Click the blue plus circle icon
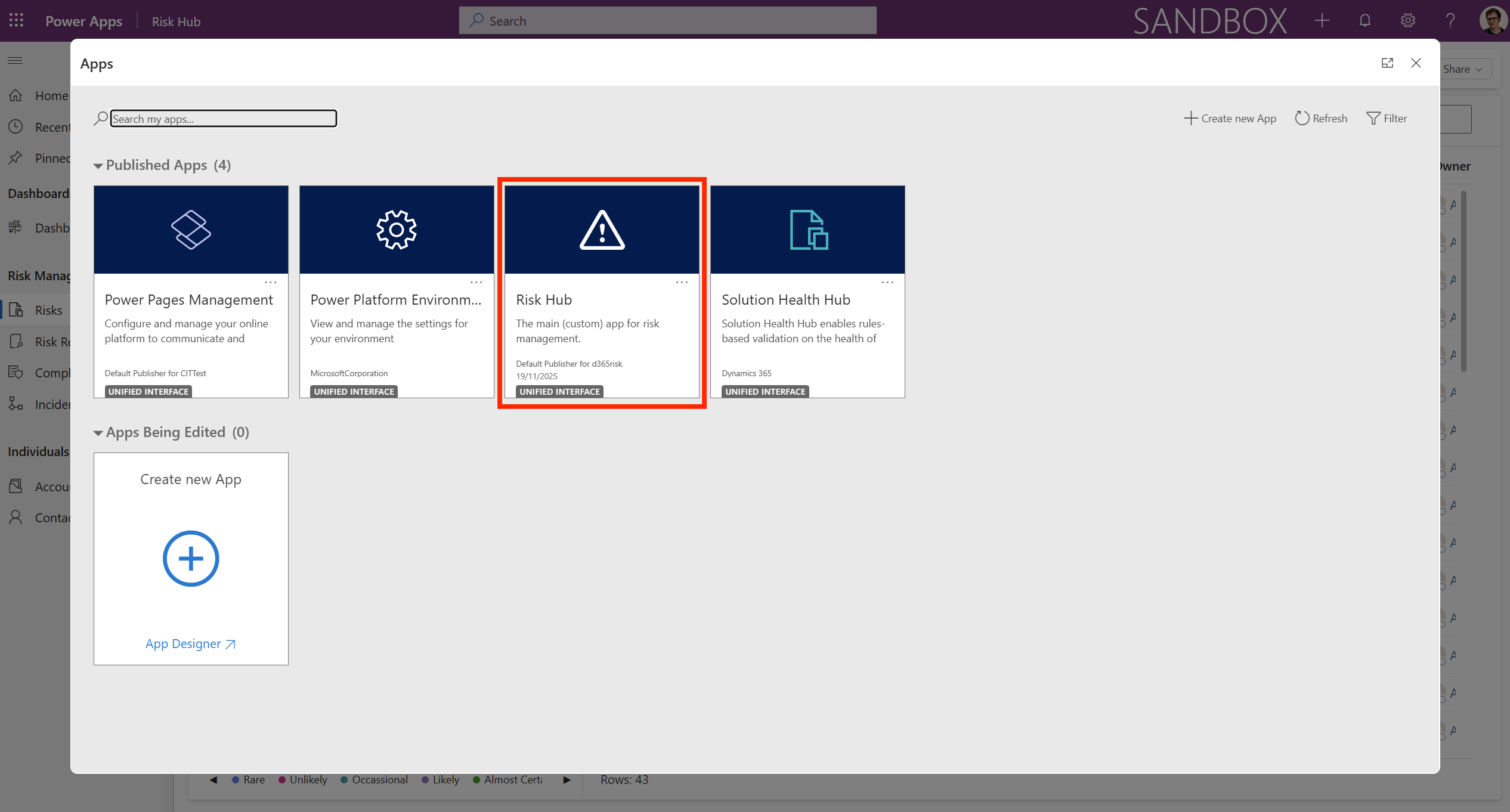This screenshot has width=1510, height=812. click(191, 559)
